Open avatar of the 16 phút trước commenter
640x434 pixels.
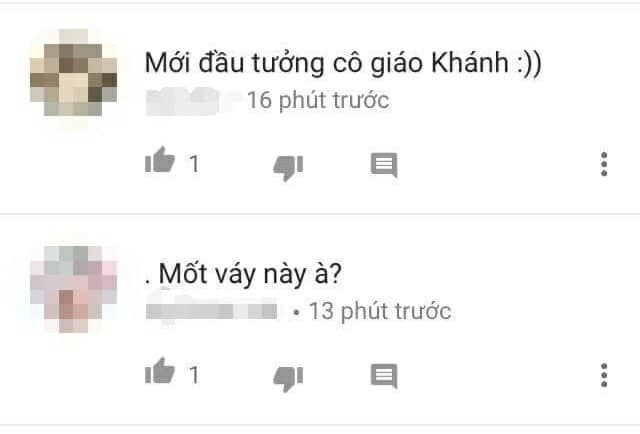[73, 73]
